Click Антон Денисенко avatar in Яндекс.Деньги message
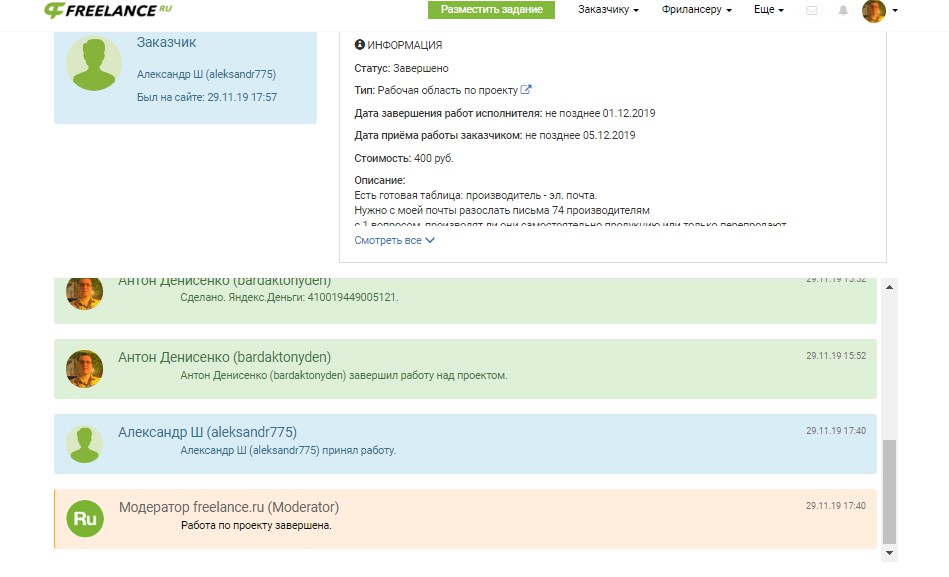Screen dimensions: 949x577 pos(84,293)
